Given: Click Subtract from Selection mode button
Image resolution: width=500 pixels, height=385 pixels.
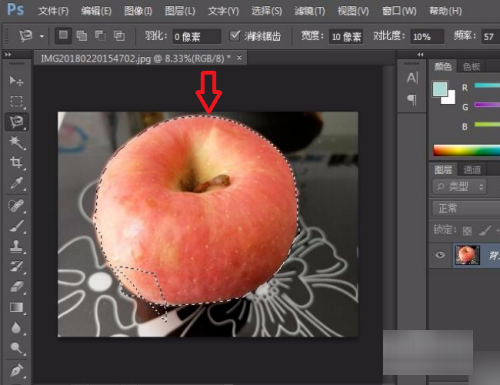Looking at the screenshot, I should point(100,36).
